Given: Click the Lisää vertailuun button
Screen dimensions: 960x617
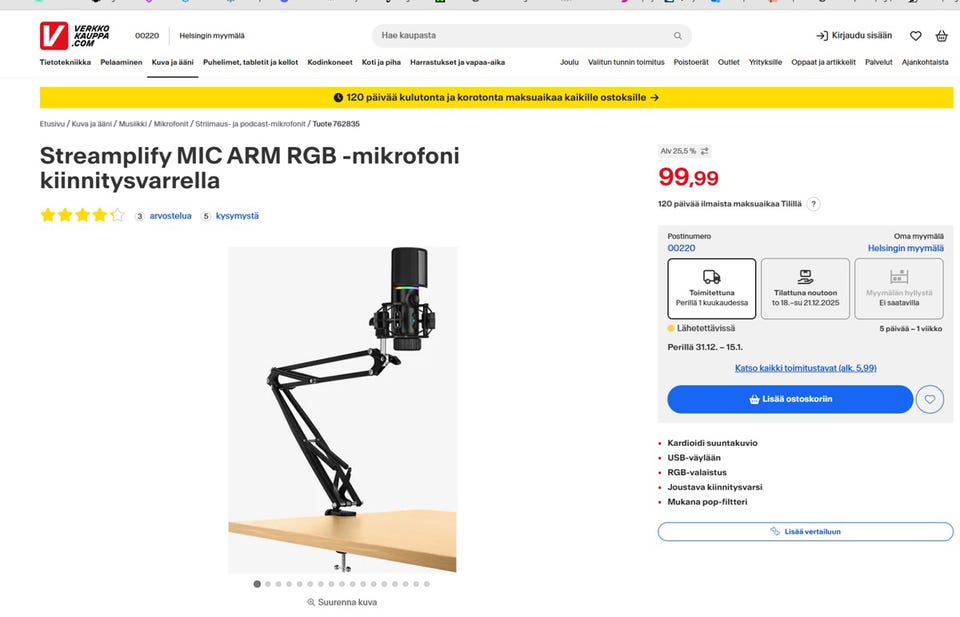Looking at the screenshot, I should tap(805, 531).
